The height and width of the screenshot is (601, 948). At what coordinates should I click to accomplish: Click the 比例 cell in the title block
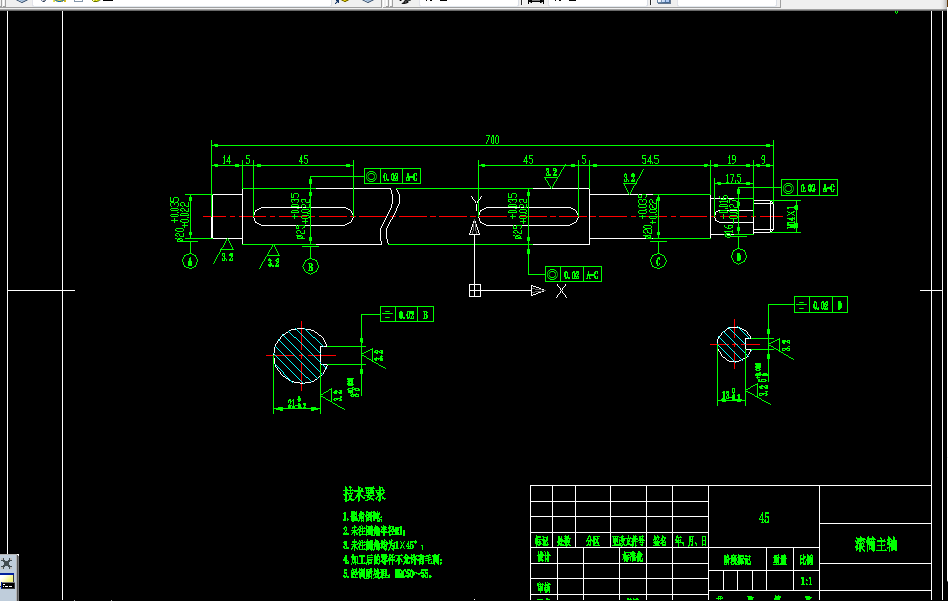(806, 560)
